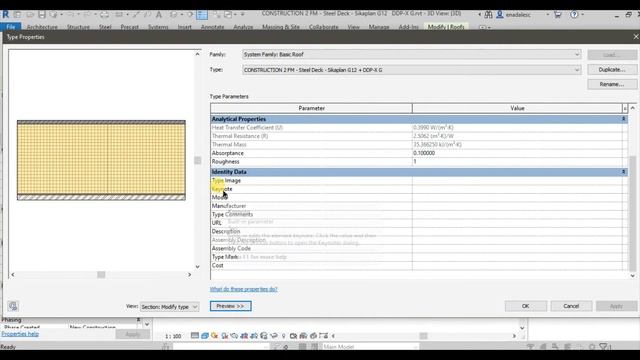The width and height of the screenshot is (640, 360).
Task: Open the Customize Quick Access Toolbar arrow
Action: [x=242, y=15]
